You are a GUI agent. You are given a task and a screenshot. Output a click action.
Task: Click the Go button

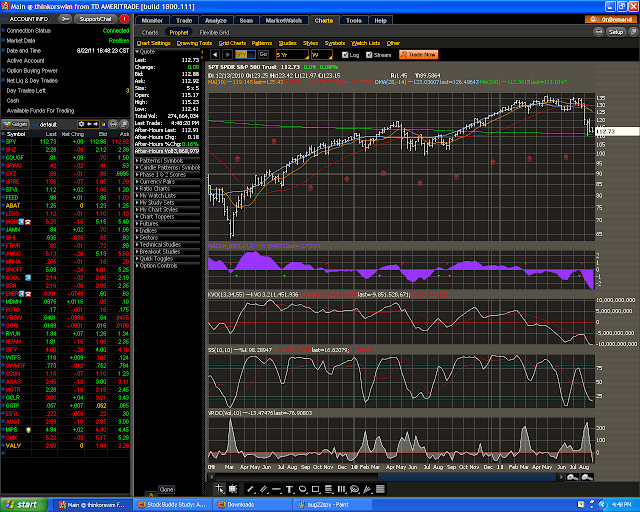(263, 54)
